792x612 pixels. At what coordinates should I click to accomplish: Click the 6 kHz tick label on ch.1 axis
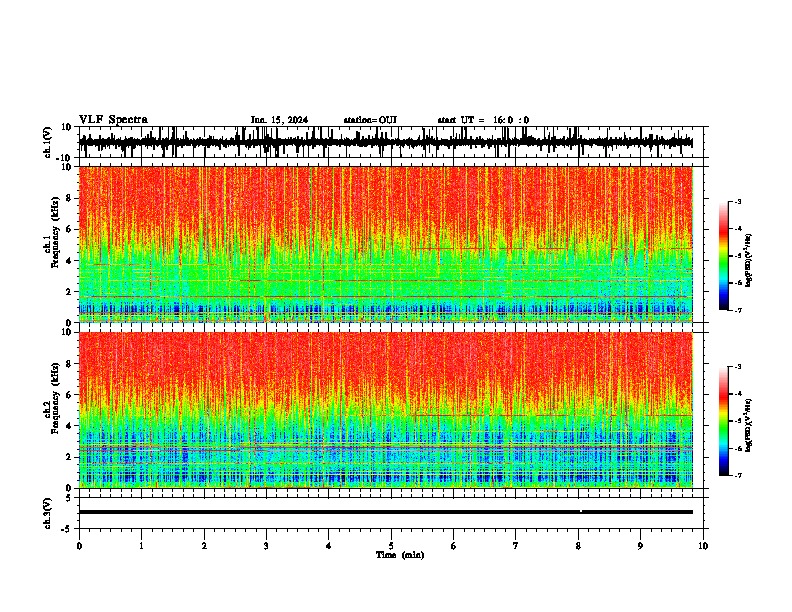(70, 229)
